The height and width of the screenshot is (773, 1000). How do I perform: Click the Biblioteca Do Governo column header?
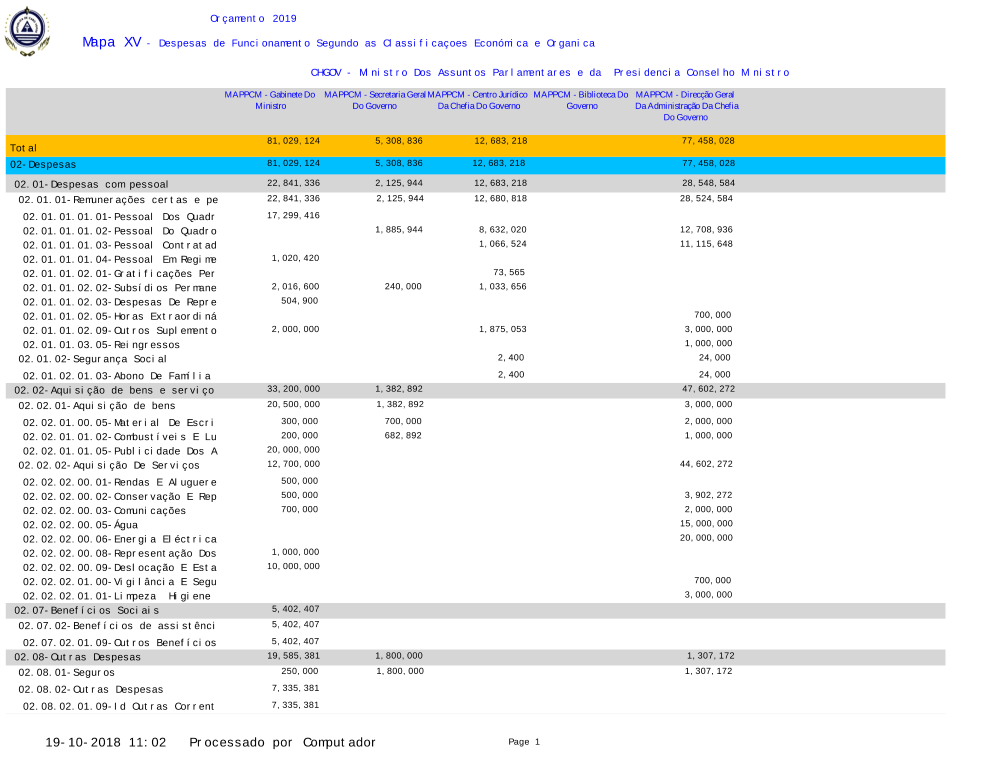click(581, 99)
